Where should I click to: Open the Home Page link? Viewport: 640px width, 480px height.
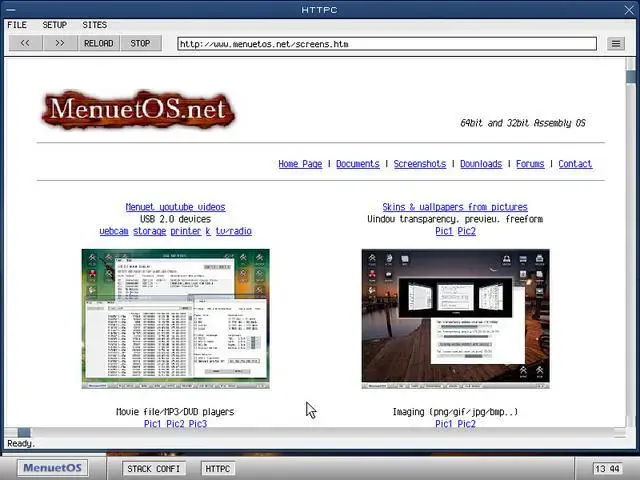300,164
